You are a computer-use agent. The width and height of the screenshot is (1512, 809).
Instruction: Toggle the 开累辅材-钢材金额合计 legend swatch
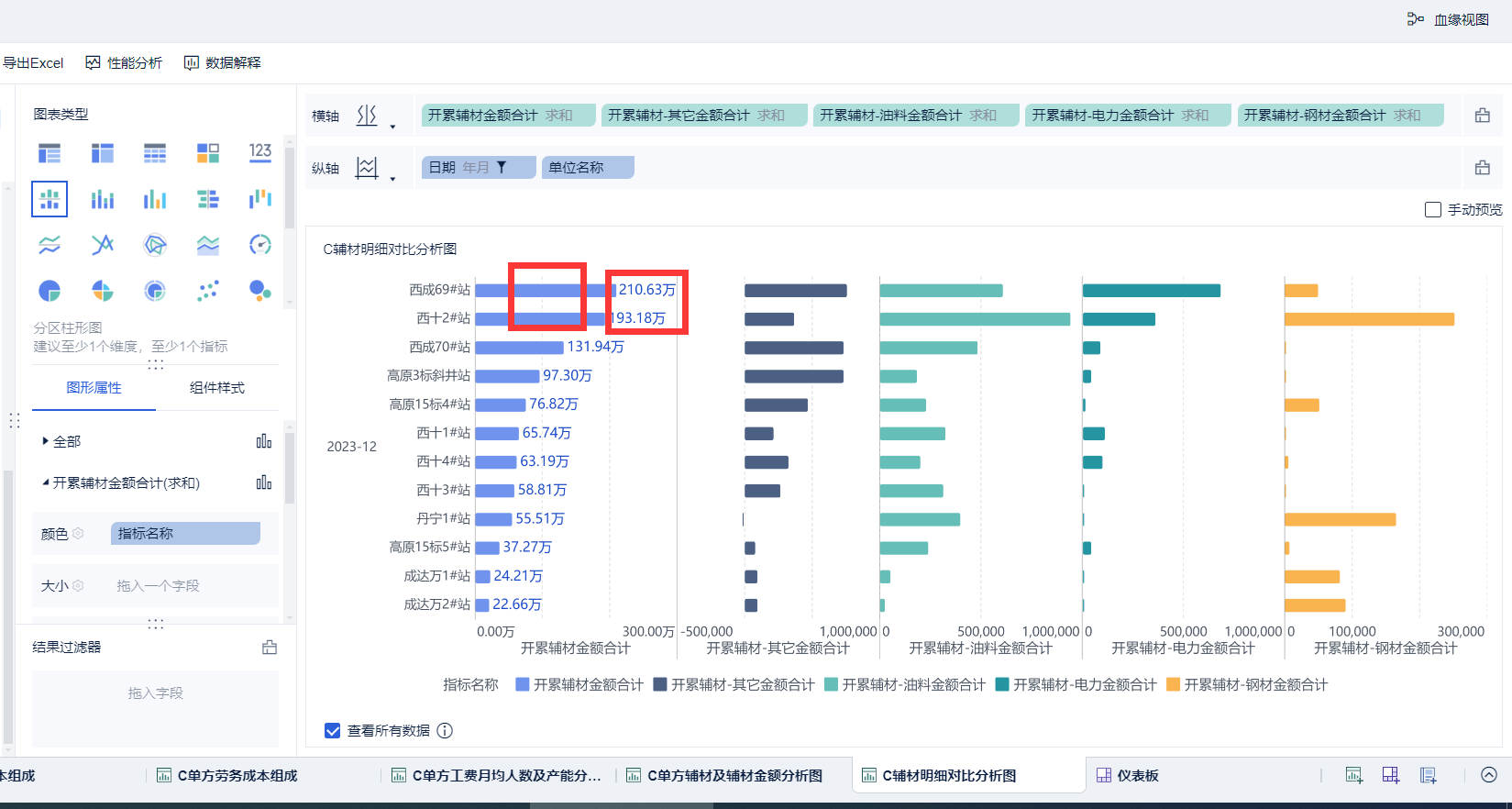click(1173, 684)
